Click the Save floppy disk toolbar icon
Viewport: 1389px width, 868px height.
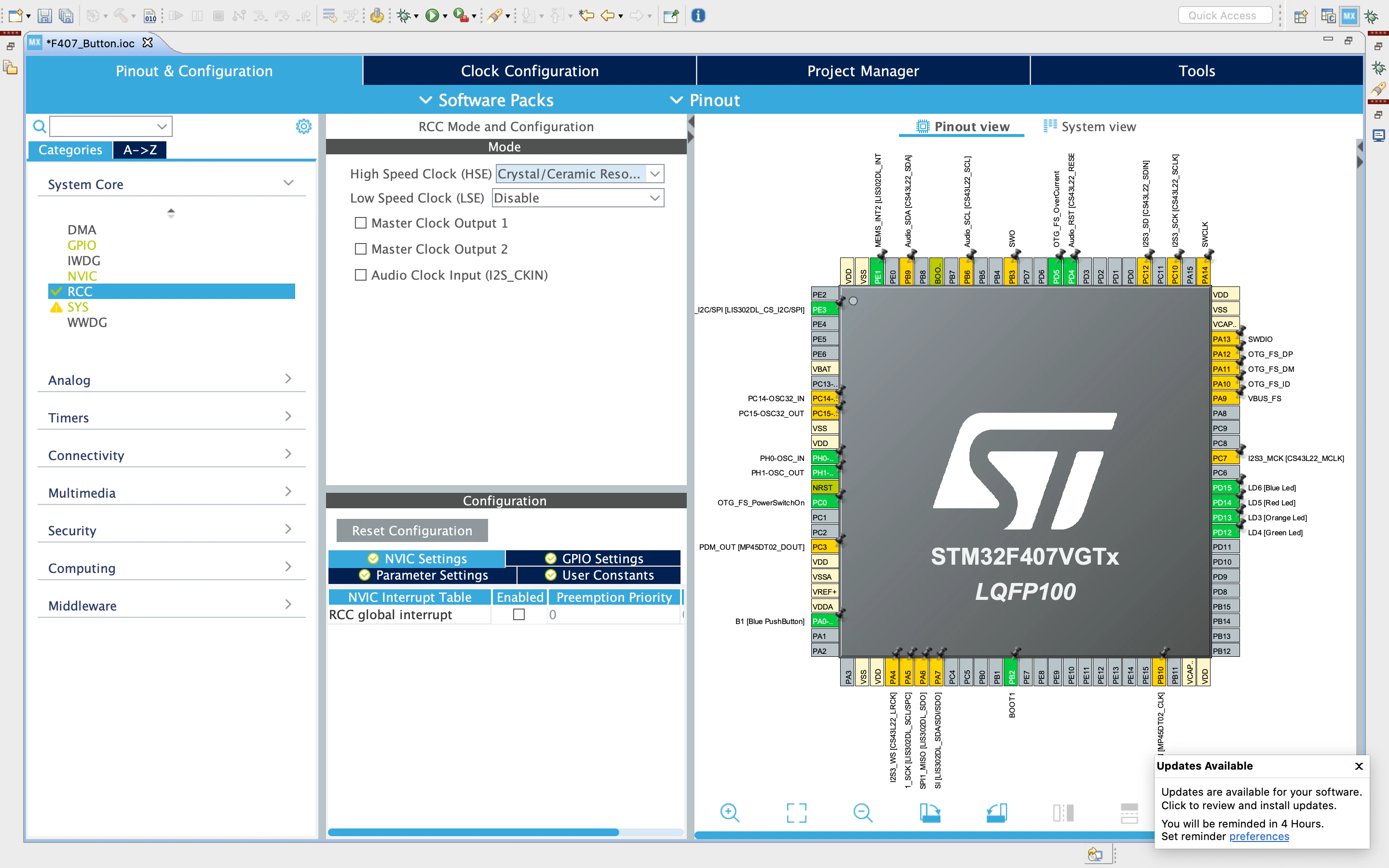click(x=45, y=15)
